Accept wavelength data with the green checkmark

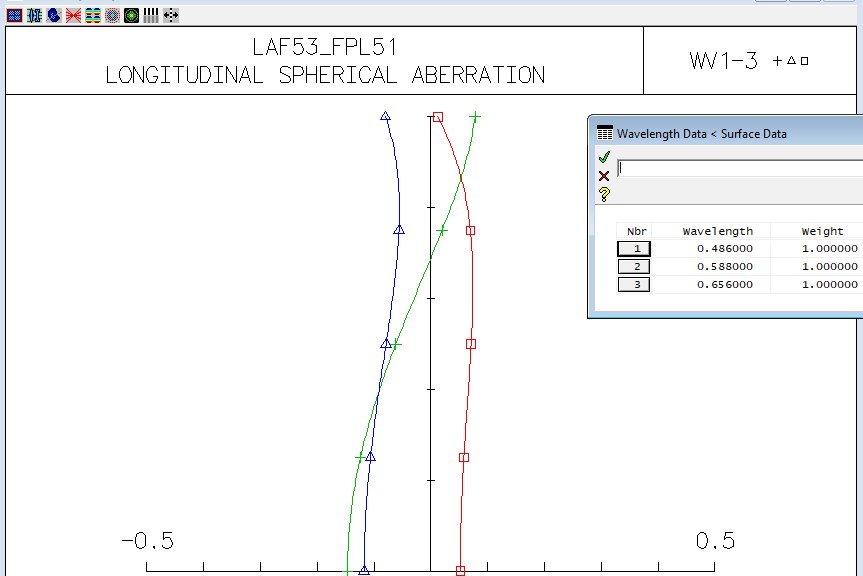[x=604, y=157]
